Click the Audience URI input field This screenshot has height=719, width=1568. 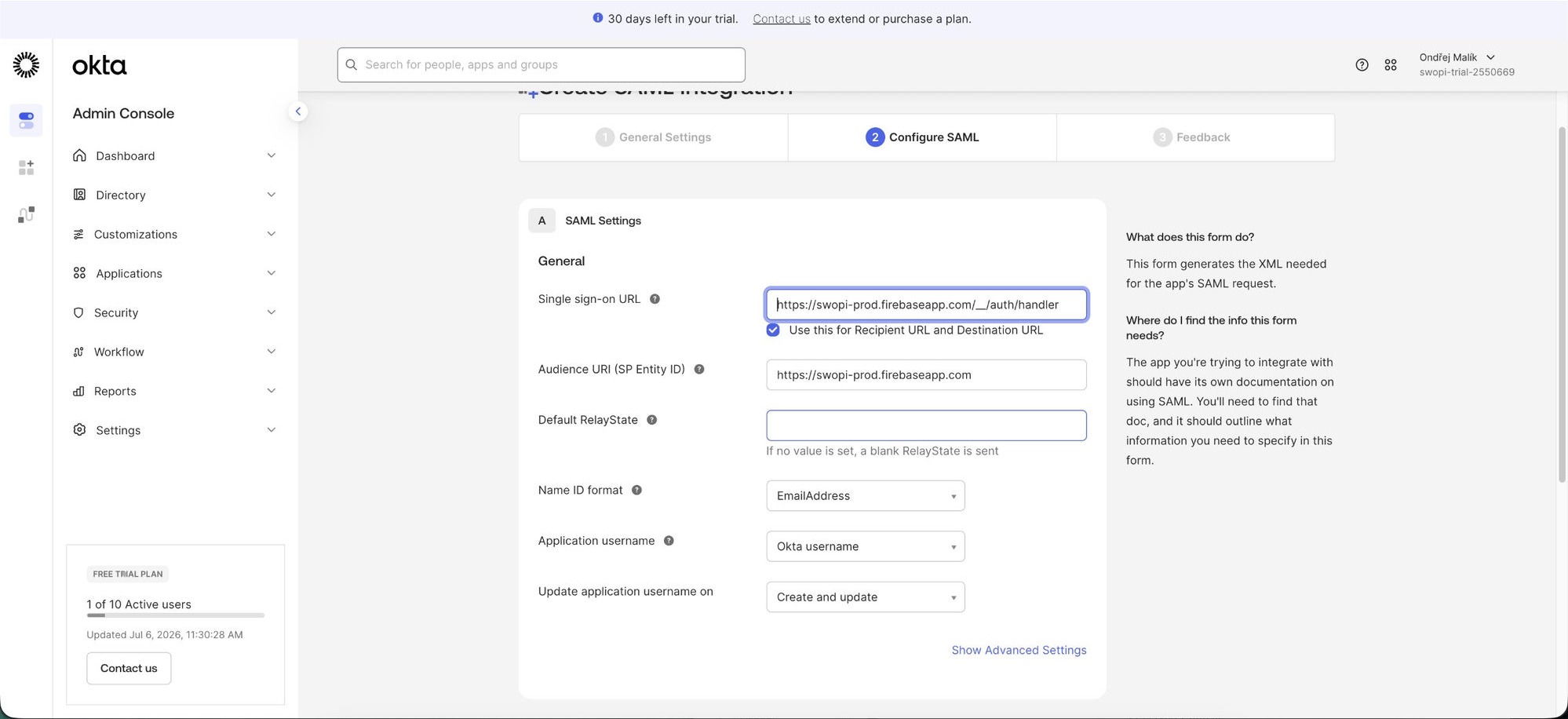926,375
